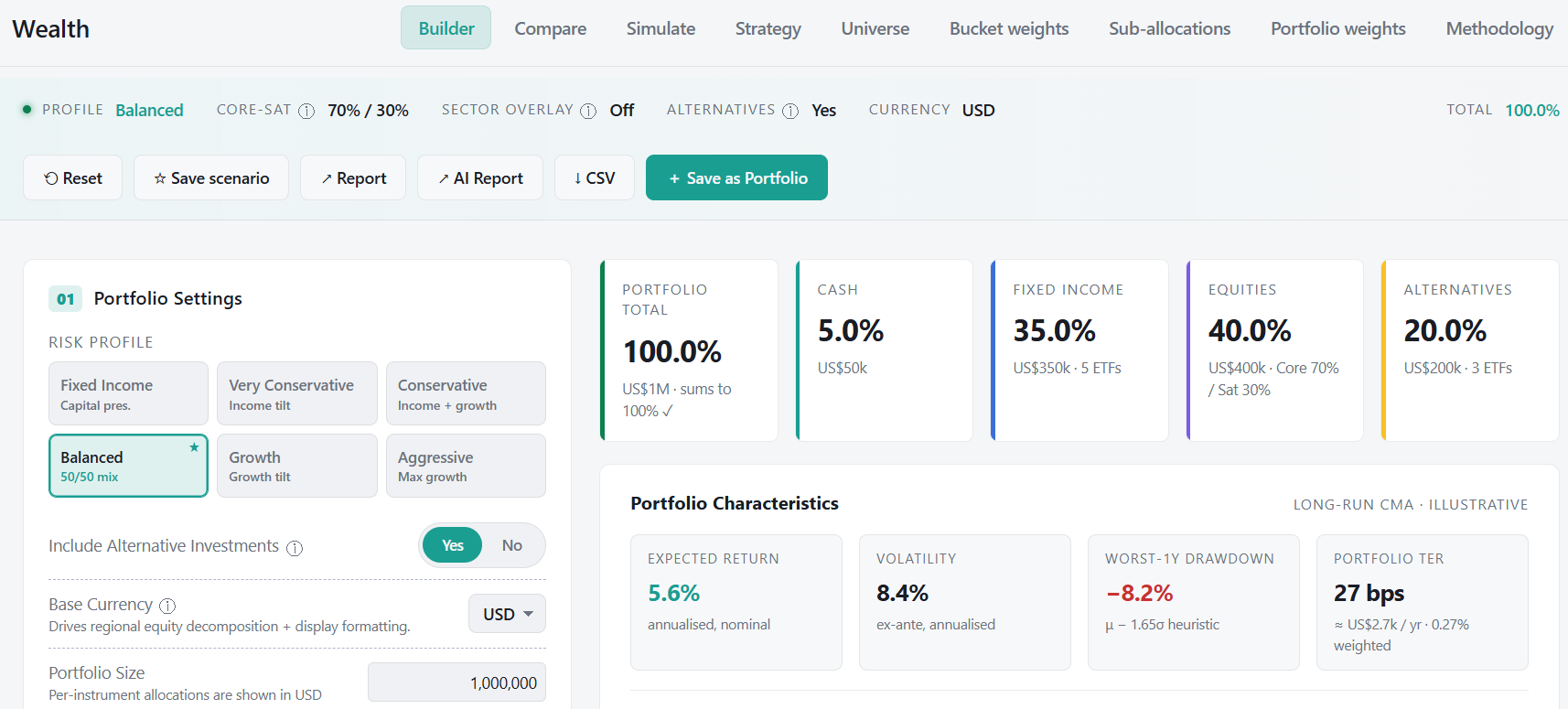The height and width of the screenshot is (709, 1568).
Task: Click the star icon on Balanced card
Action: pos(194,447)
